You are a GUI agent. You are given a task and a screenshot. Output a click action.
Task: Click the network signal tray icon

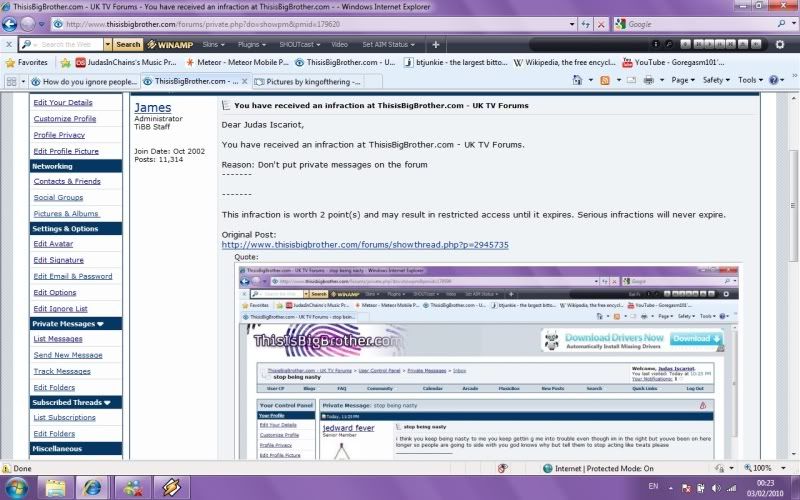coord(732,488)
